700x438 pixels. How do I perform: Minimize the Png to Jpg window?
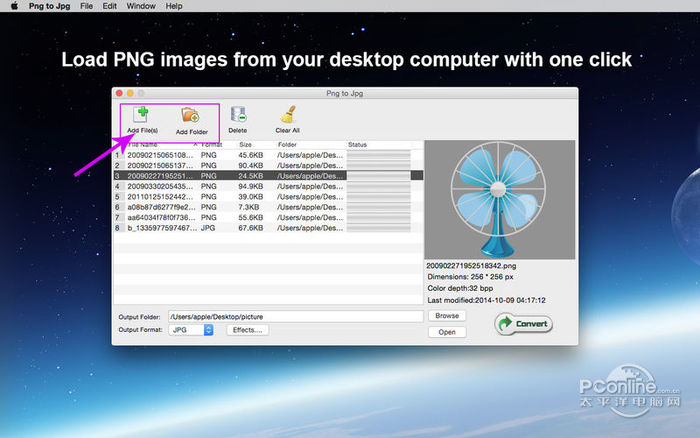point(130,93)
